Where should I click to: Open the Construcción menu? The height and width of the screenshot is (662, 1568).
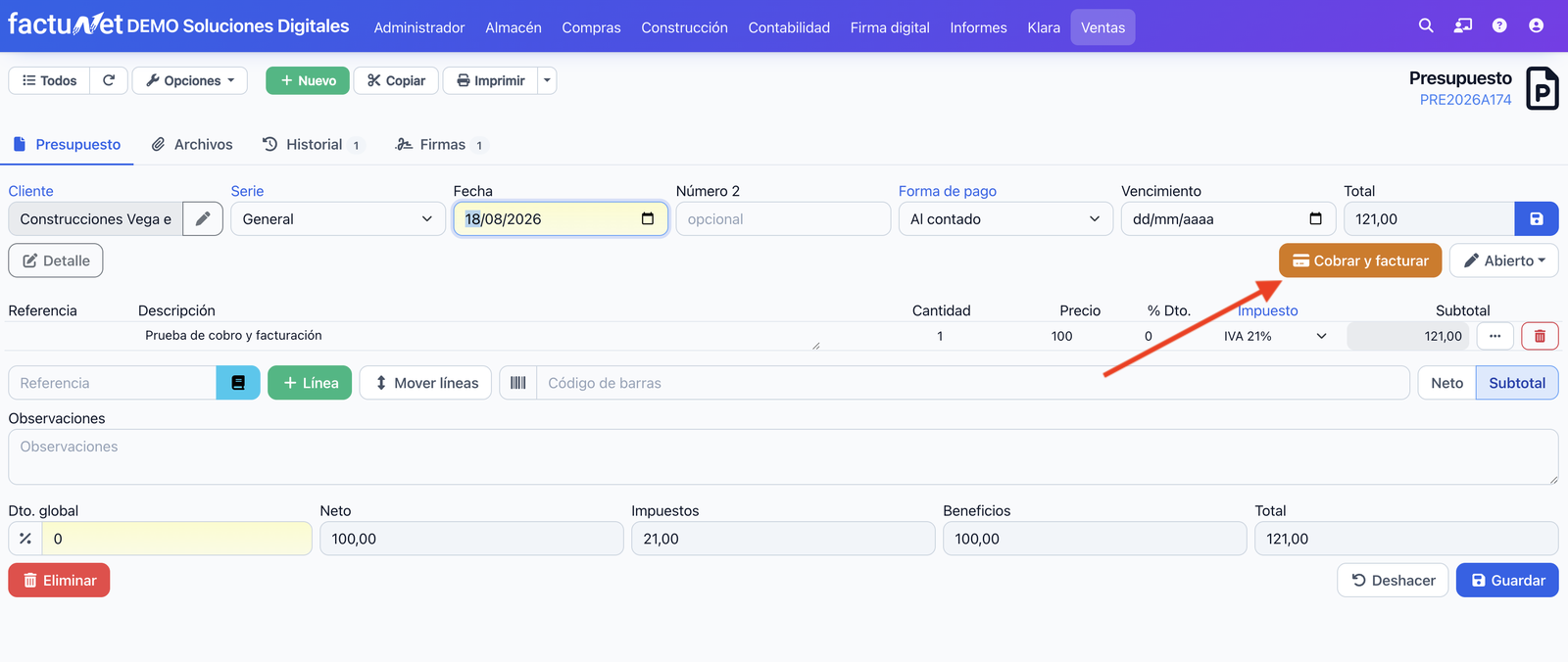click(684, 27)
